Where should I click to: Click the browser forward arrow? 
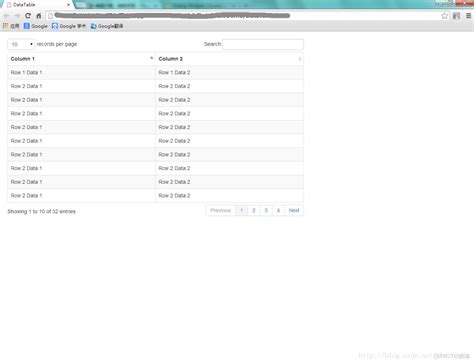(x=17, y=16)
